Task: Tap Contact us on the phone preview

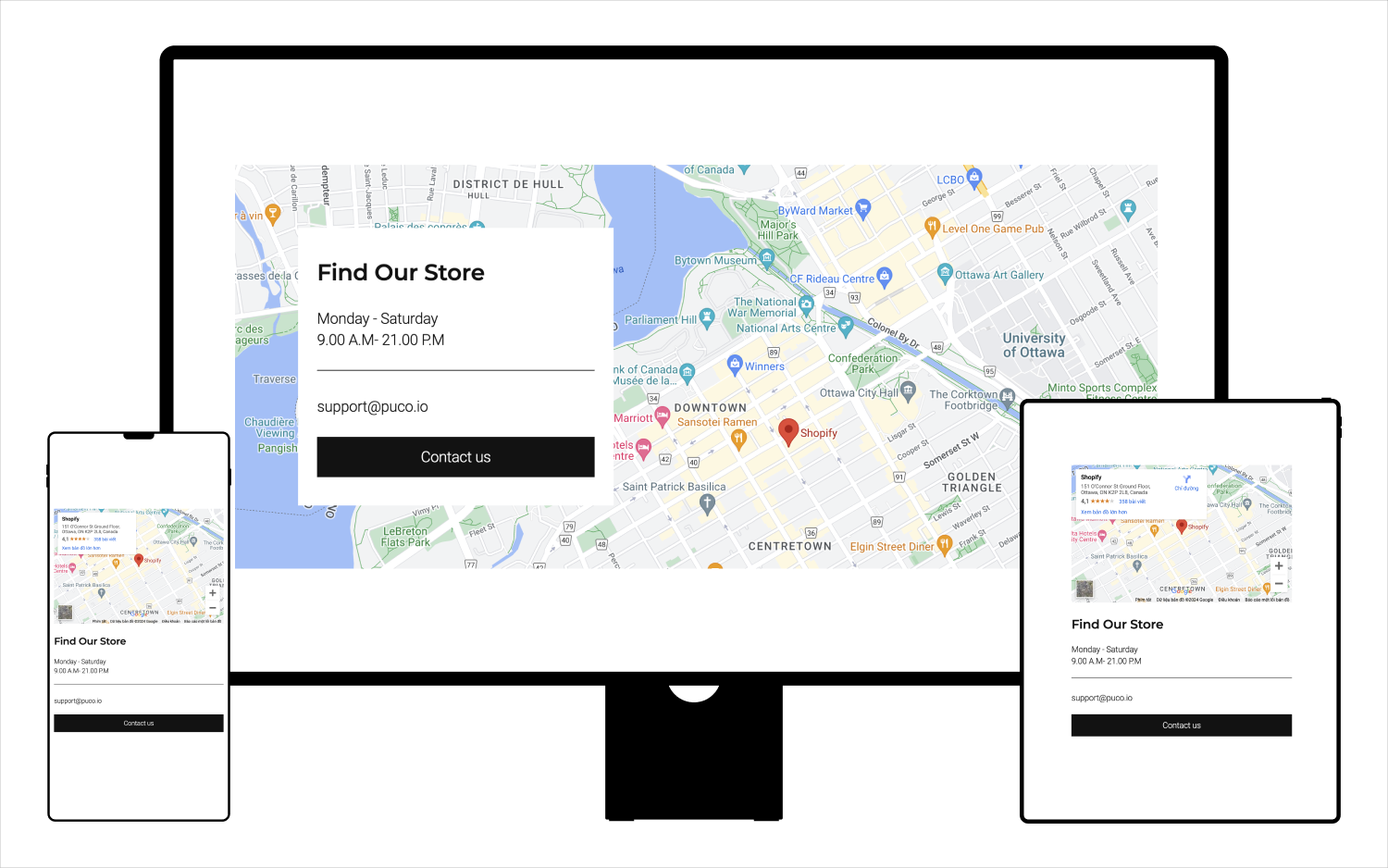Action: [139, 724]
